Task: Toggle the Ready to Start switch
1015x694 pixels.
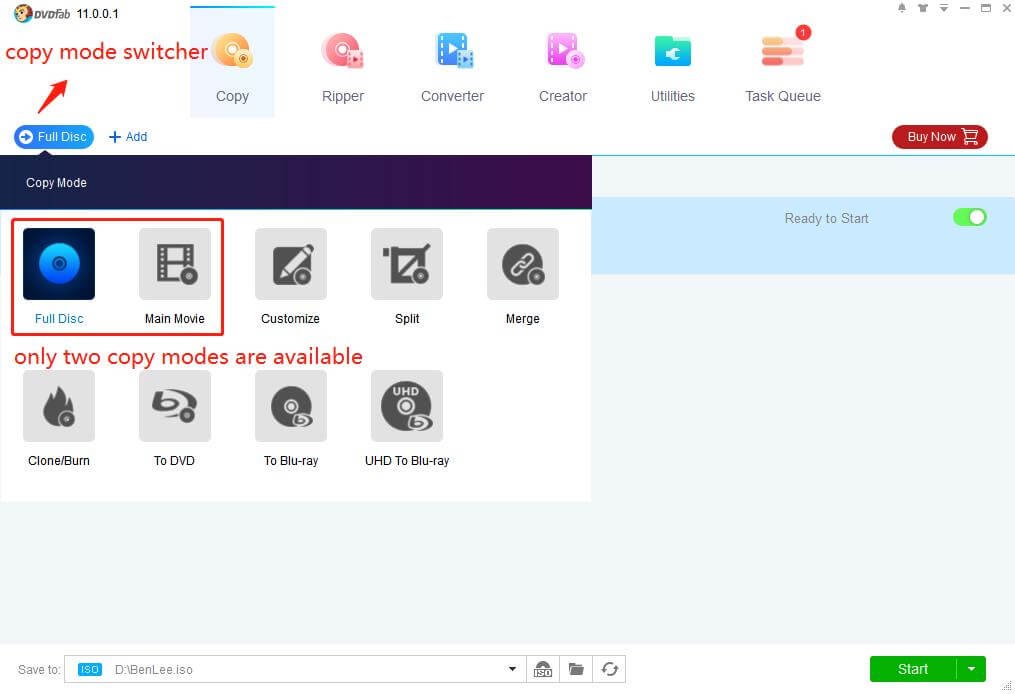Action: tap(968, 217)
